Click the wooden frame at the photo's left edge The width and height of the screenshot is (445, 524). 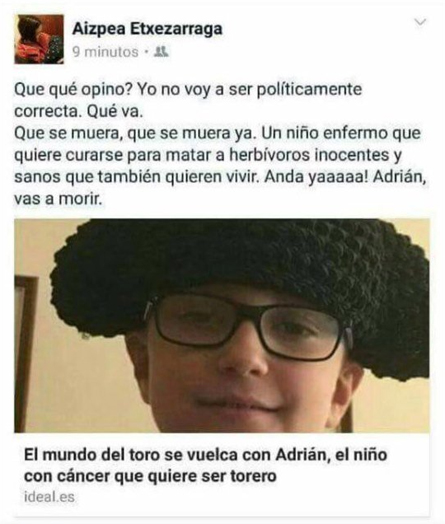click(x=26, y=353)
